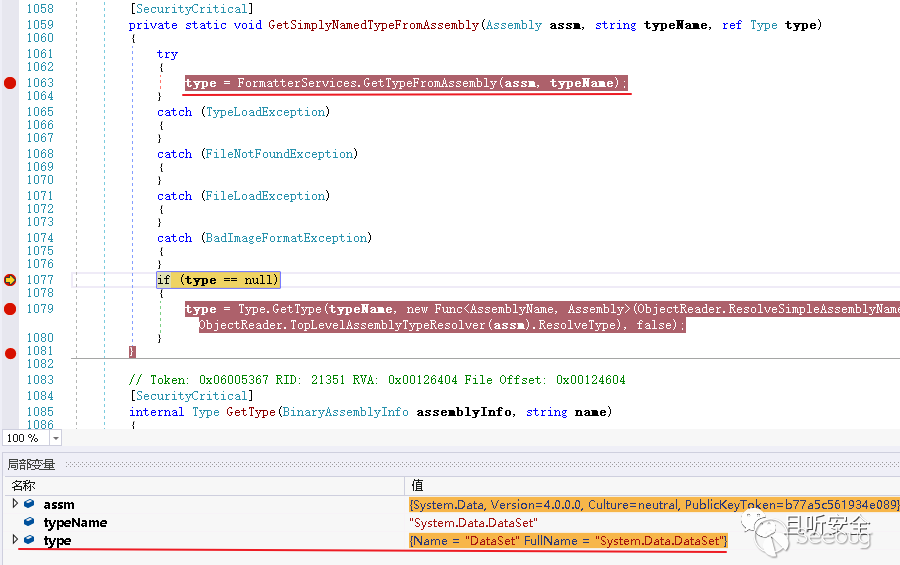Toggle the breakpoint on line 1079
Image resolution: width=900 pixels, height=565 pixels.
point(10,309)
